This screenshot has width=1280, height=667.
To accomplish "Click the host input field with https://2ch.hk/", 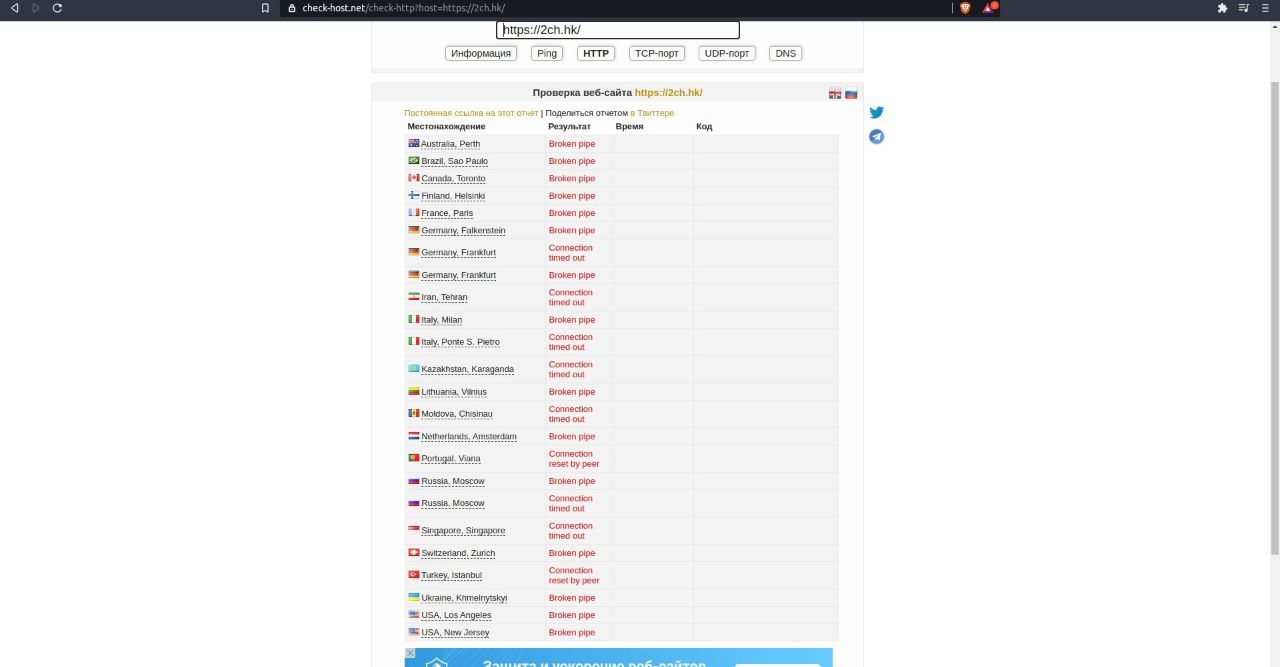I will pyautogui.click(x=618, y=30).
